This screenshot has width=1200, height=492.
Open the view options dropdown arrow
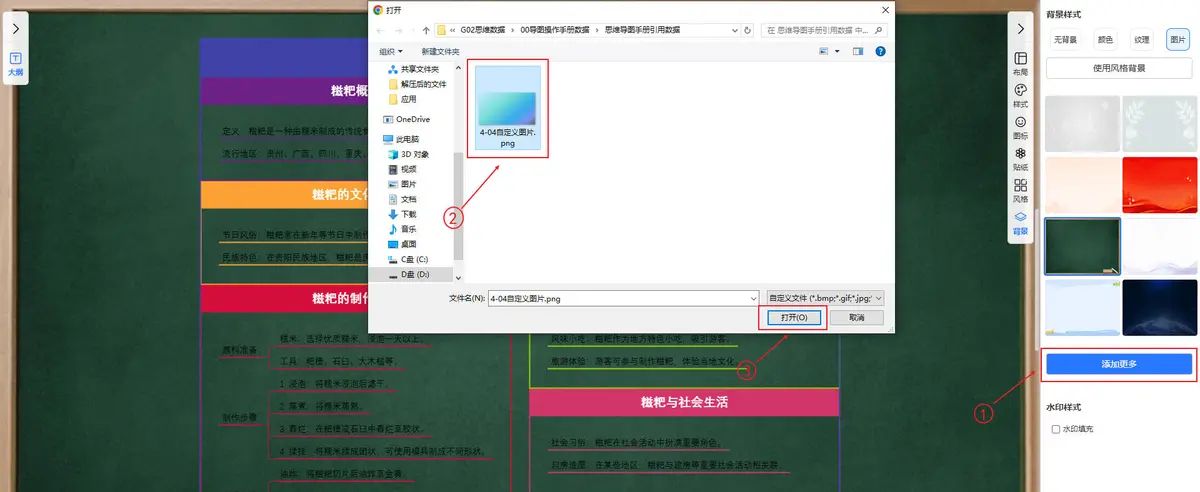pos(838,50)
